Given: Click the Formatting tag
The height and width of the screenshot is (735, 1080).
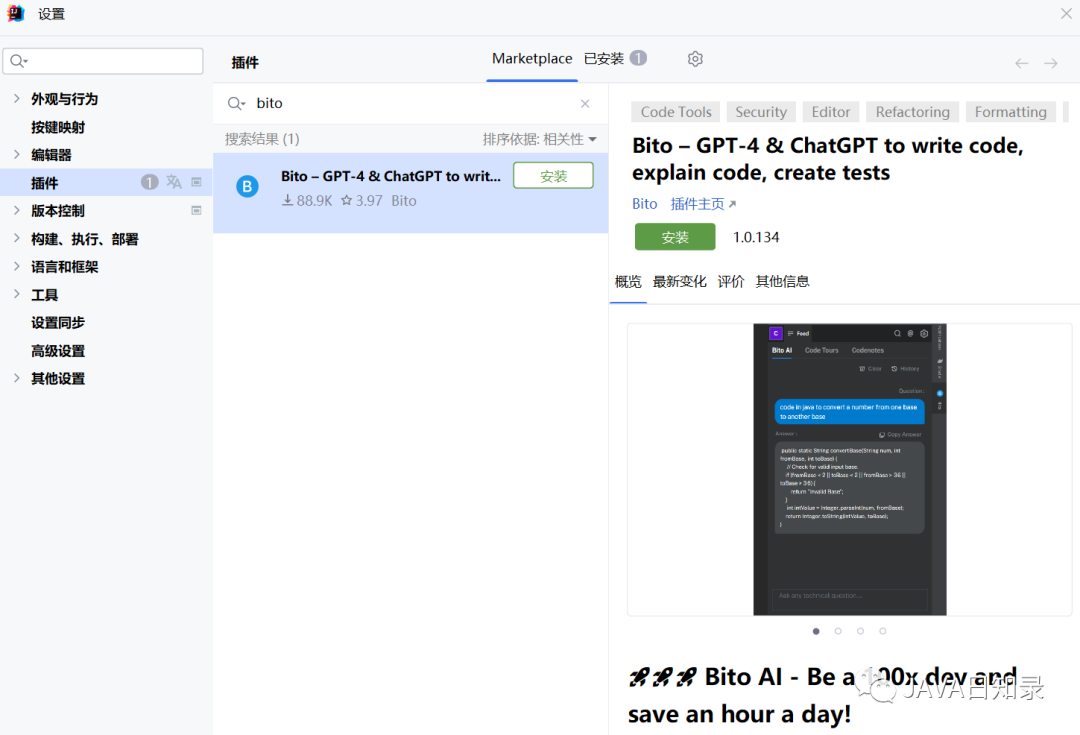Looking at the screenshot, I should [1010, 112].
